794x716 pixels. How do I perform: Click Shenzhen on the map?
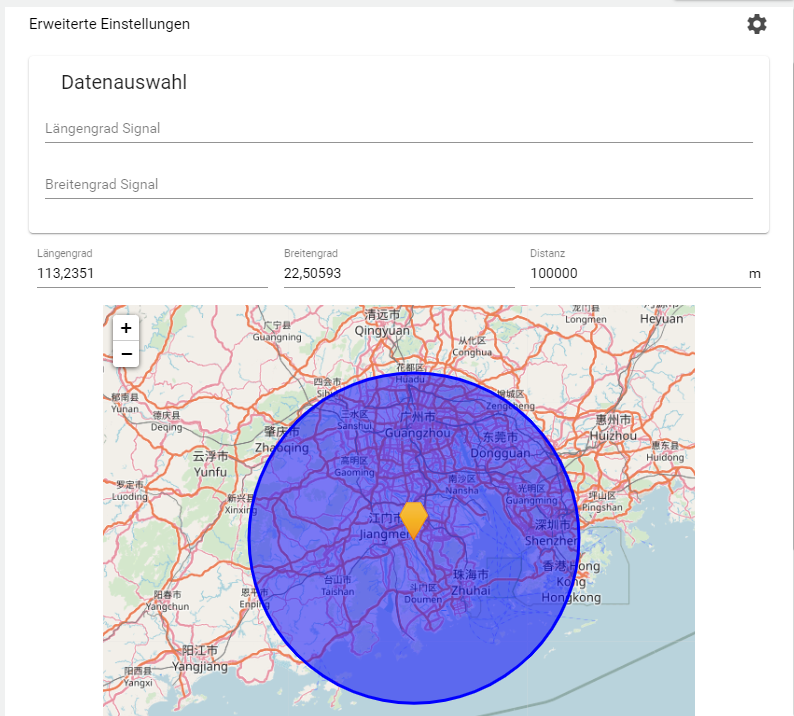(x=551, y=541)
